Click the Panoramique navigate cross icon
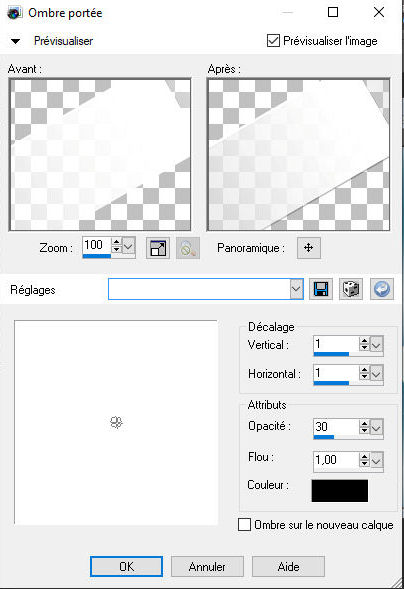Screen dimensions: 404x589 tap(309, 248)
